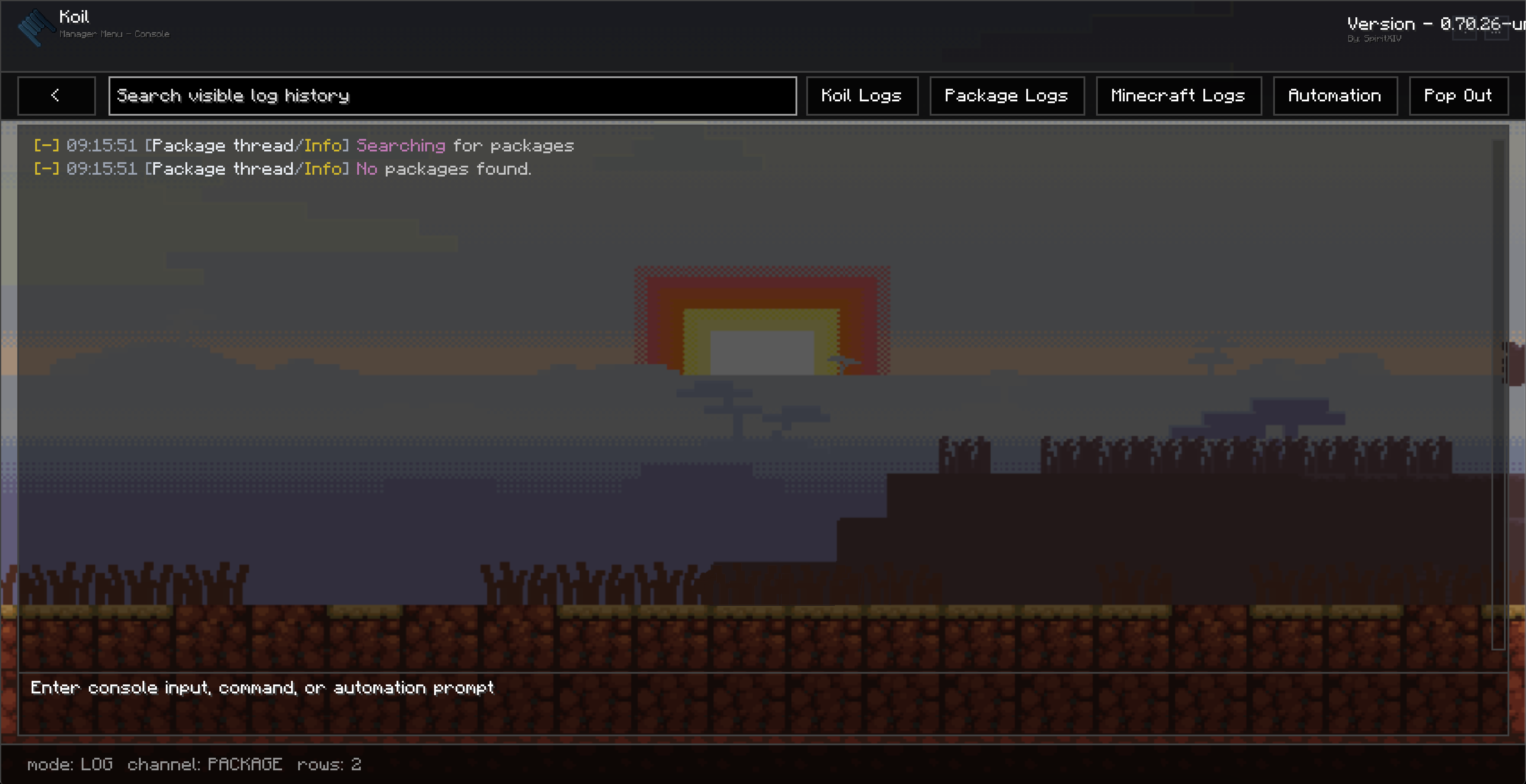Collapse the 'Searching for packages' log entry
Image resolution: width=1526 pixels, height=784 pixels.
[46, 146]
